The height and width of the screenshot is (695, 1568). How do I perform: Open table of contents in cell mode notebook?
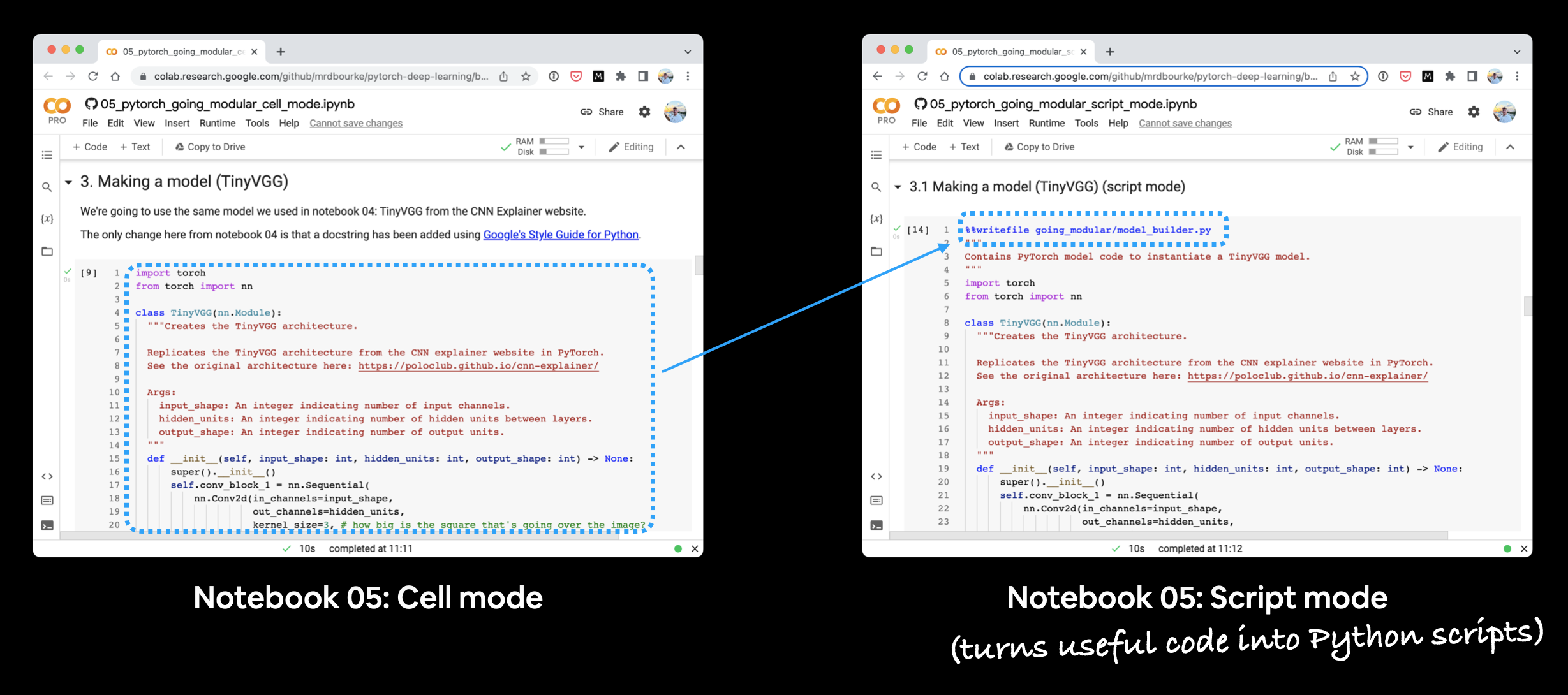point(47,155)
